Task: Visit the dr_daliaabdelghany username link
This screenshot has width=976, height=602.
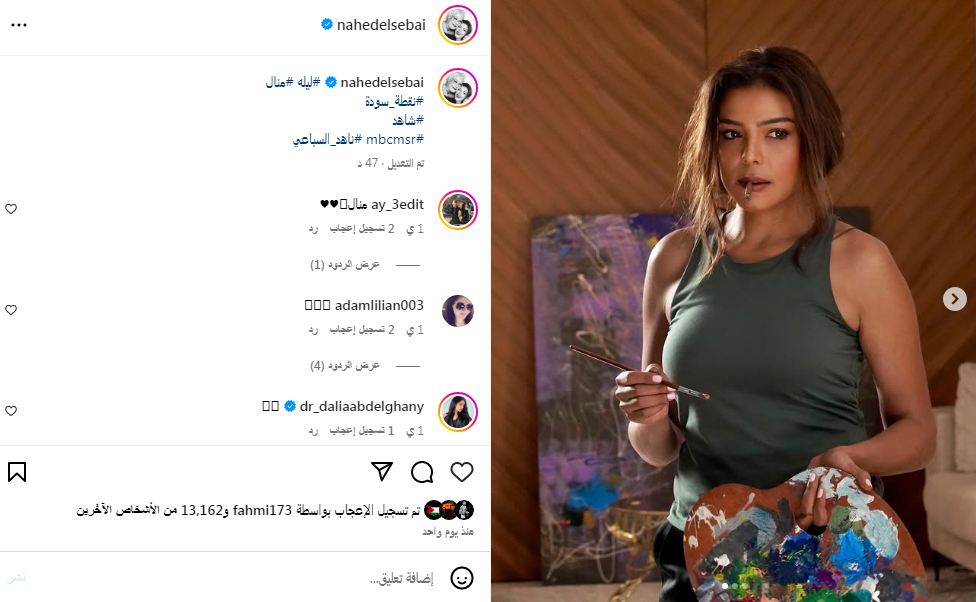Action: (362, 407)
